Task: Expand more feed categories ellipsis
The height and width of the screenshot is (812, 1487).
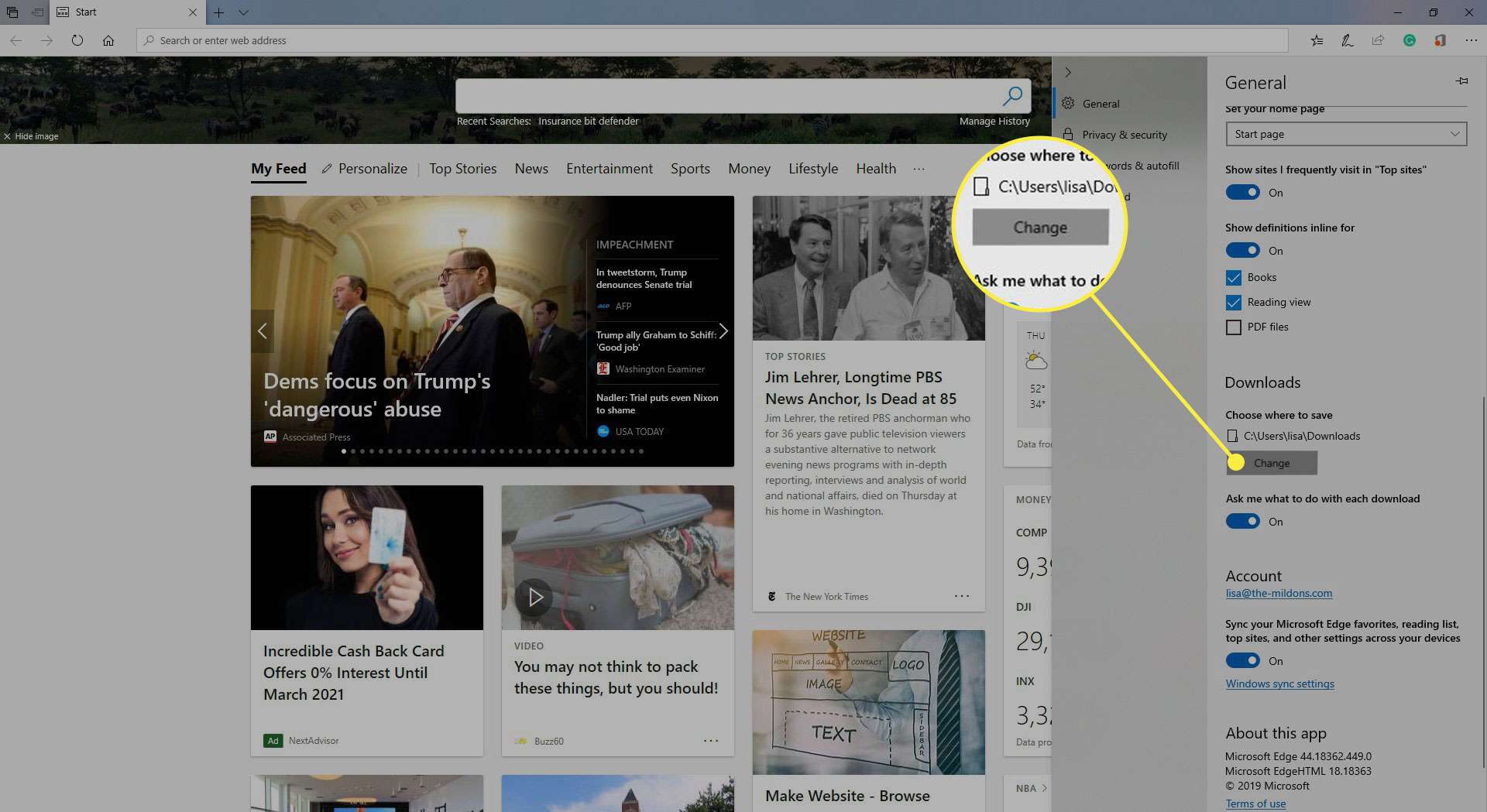Action: pos(919,169)
